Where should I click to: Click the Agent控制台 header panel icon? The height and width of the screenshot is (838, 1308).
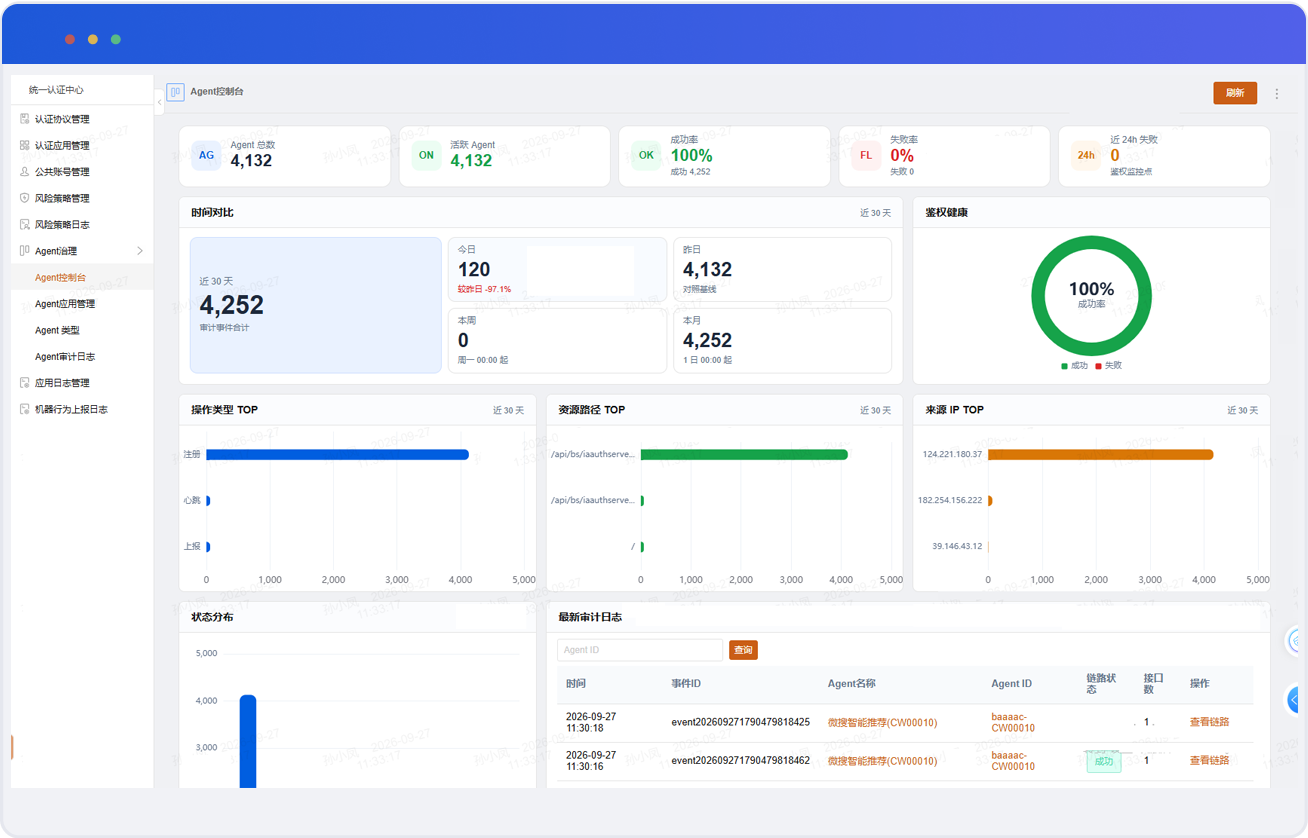pos(175,92)
